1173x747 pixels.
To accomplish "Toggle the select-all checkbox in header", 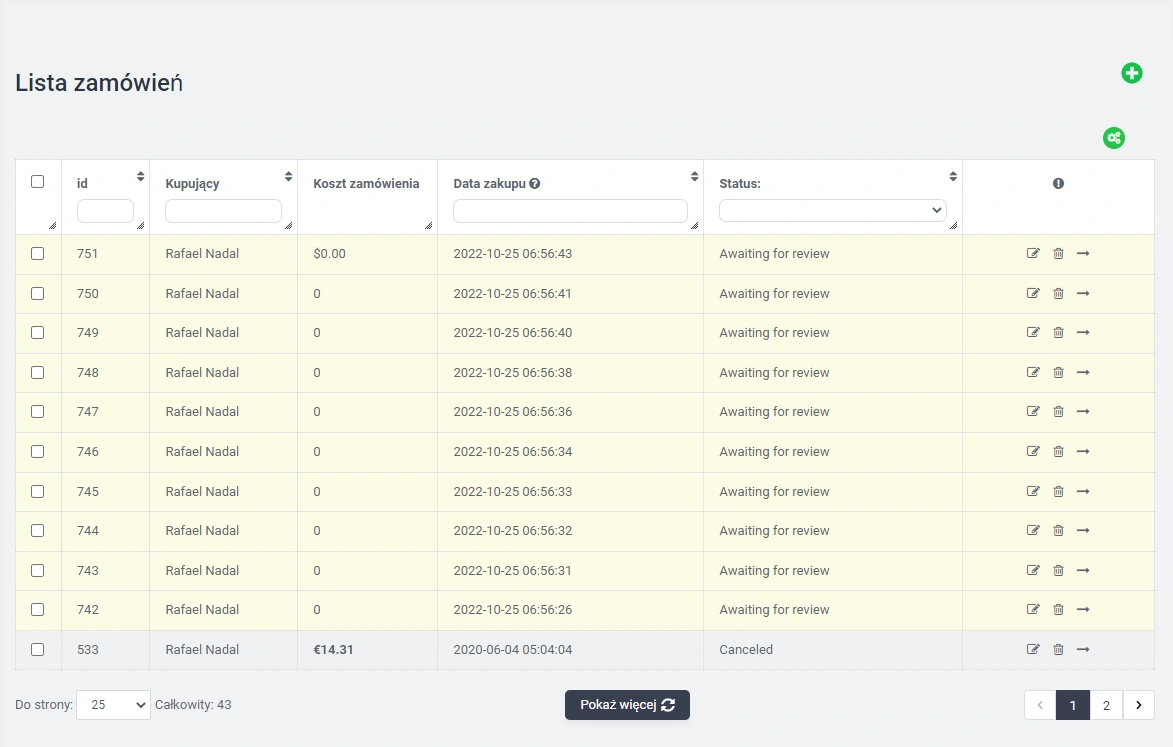I will (x=38, y=182).
